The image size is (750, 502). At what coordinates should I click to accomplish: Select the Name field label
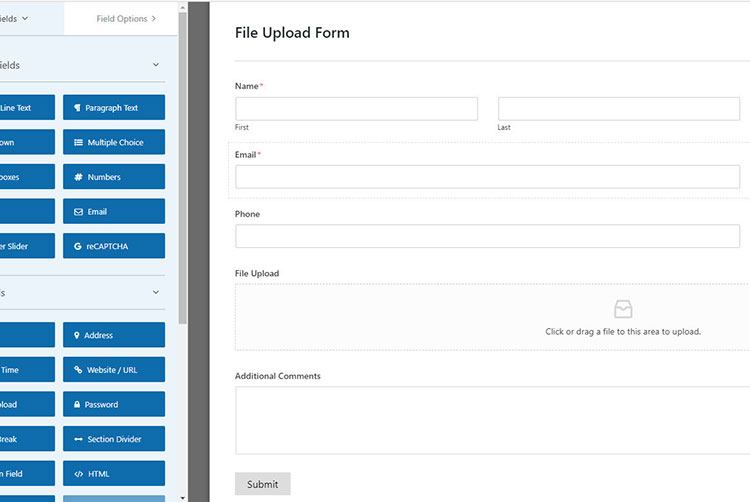coord(246,86)
